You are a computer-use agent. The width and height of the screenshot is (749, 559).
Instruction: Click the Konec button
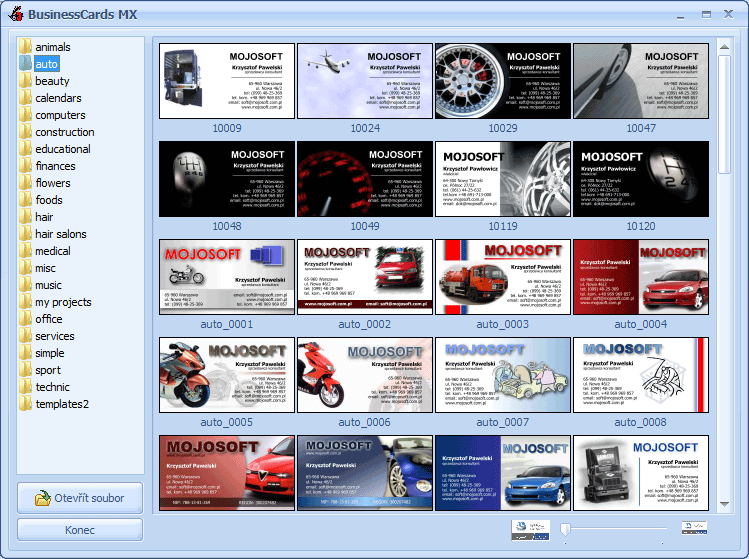(x=80, y=530)
